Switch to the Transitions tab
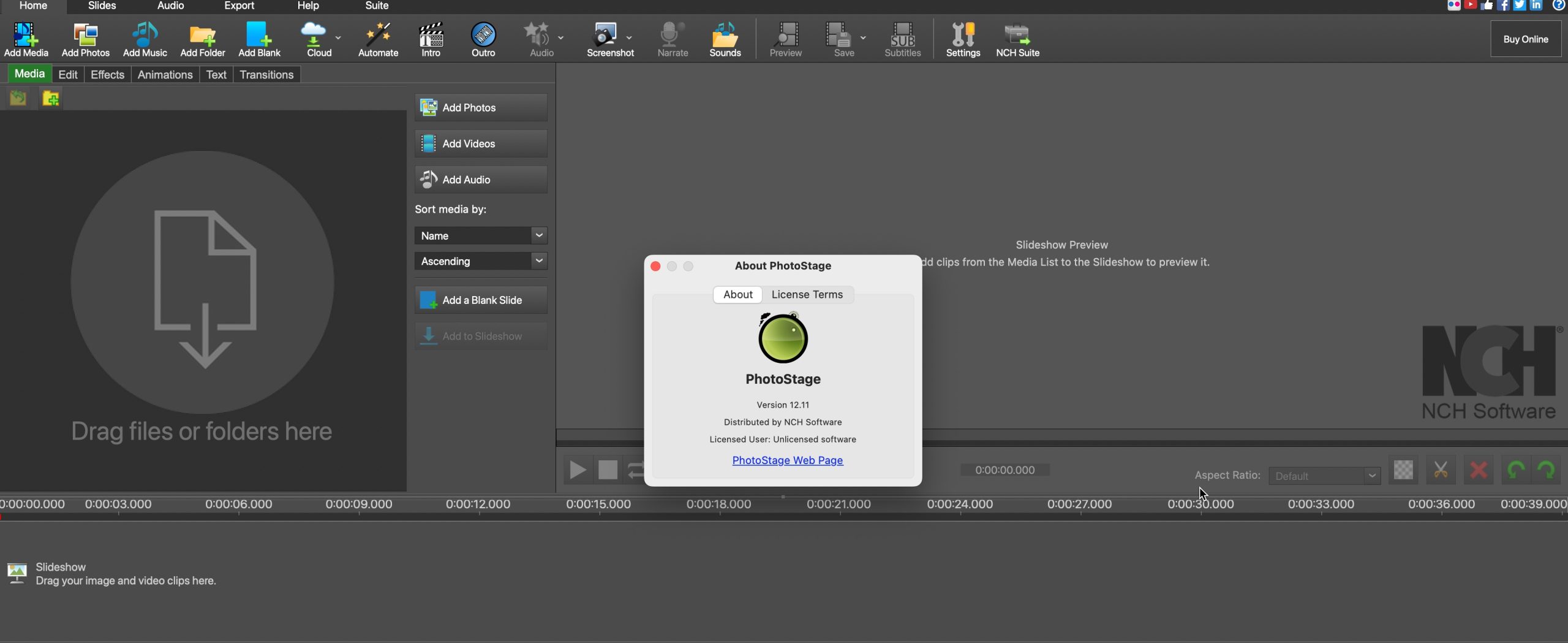1568x643 pixels. click(266, 75)
